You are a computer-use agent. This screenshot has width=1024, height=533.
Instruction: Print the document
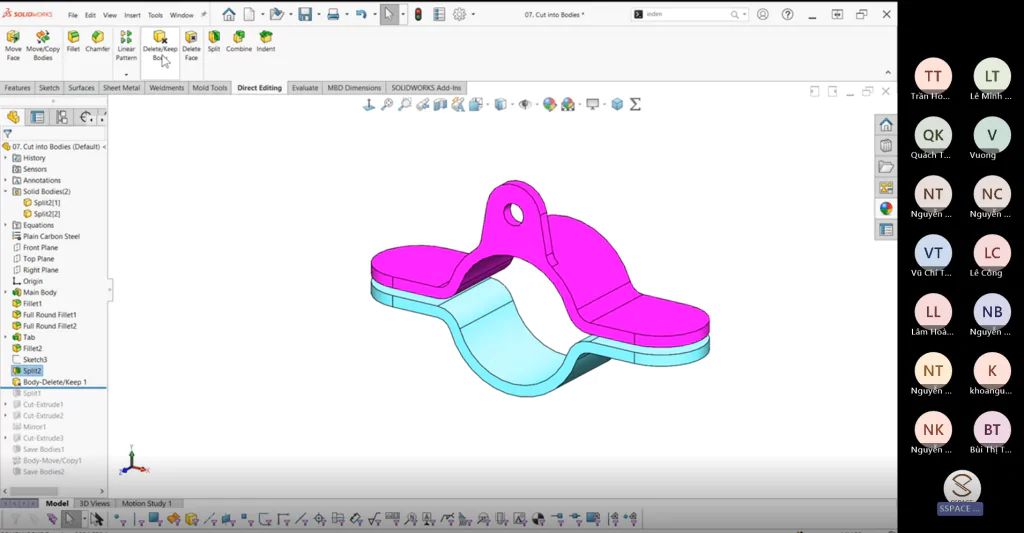[x=333, y=14]
